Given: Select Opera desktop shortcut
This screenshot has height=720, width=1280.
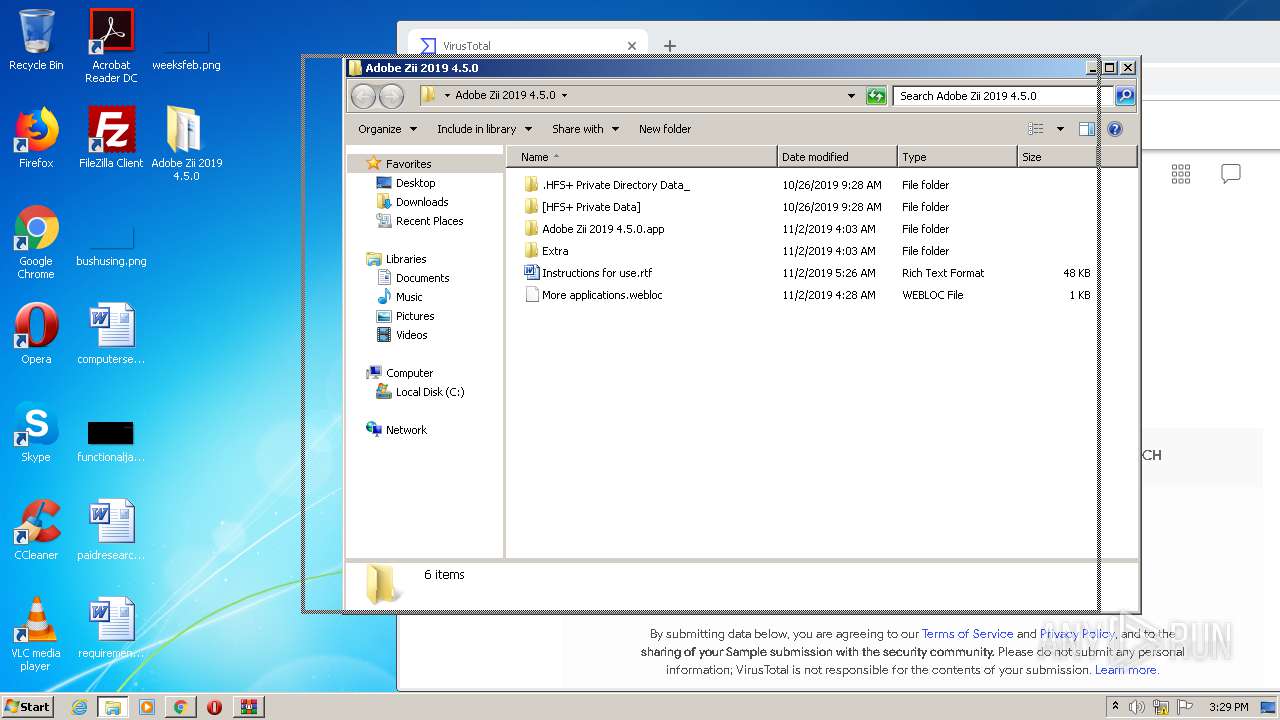Looking at the screenshot, I should tap(36, 334).
